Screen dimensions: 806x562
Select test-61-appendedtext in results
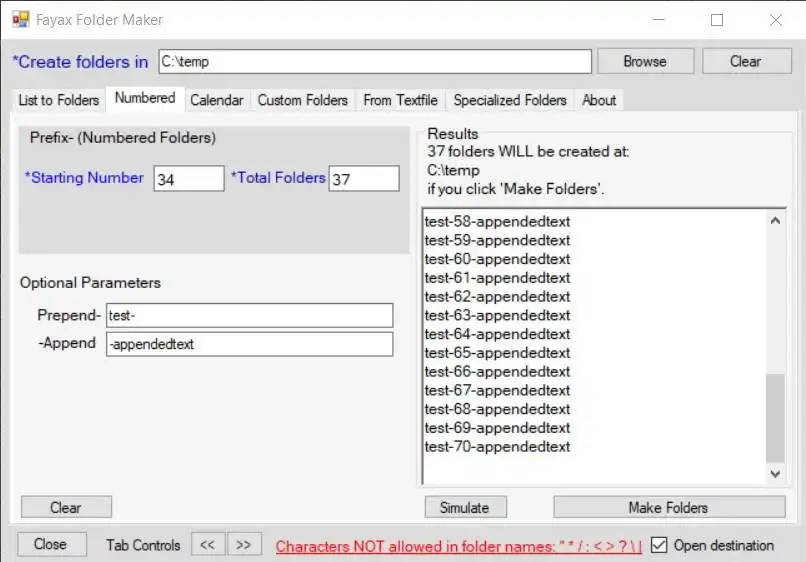coord(497,278)
